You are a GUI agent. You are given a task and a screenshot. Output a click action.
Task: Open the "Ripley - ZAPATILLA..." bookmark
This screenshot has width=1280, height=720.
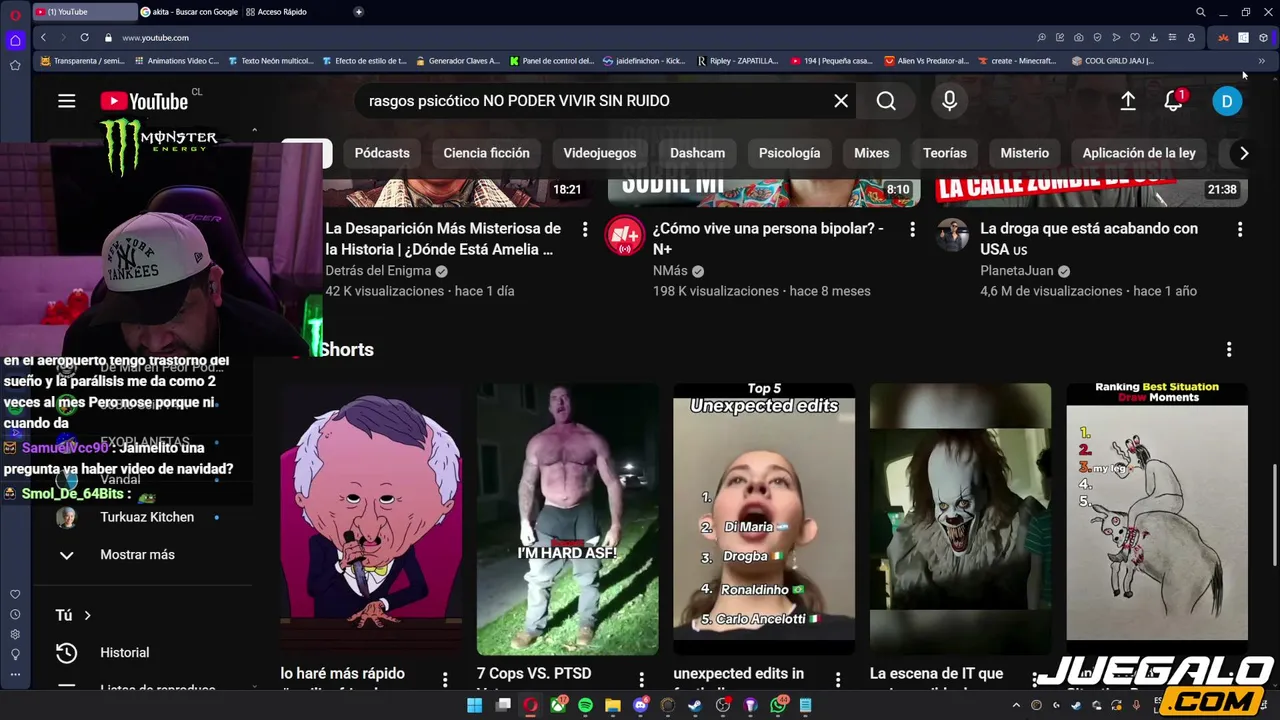pyautogui.click(x=737, y=61)
